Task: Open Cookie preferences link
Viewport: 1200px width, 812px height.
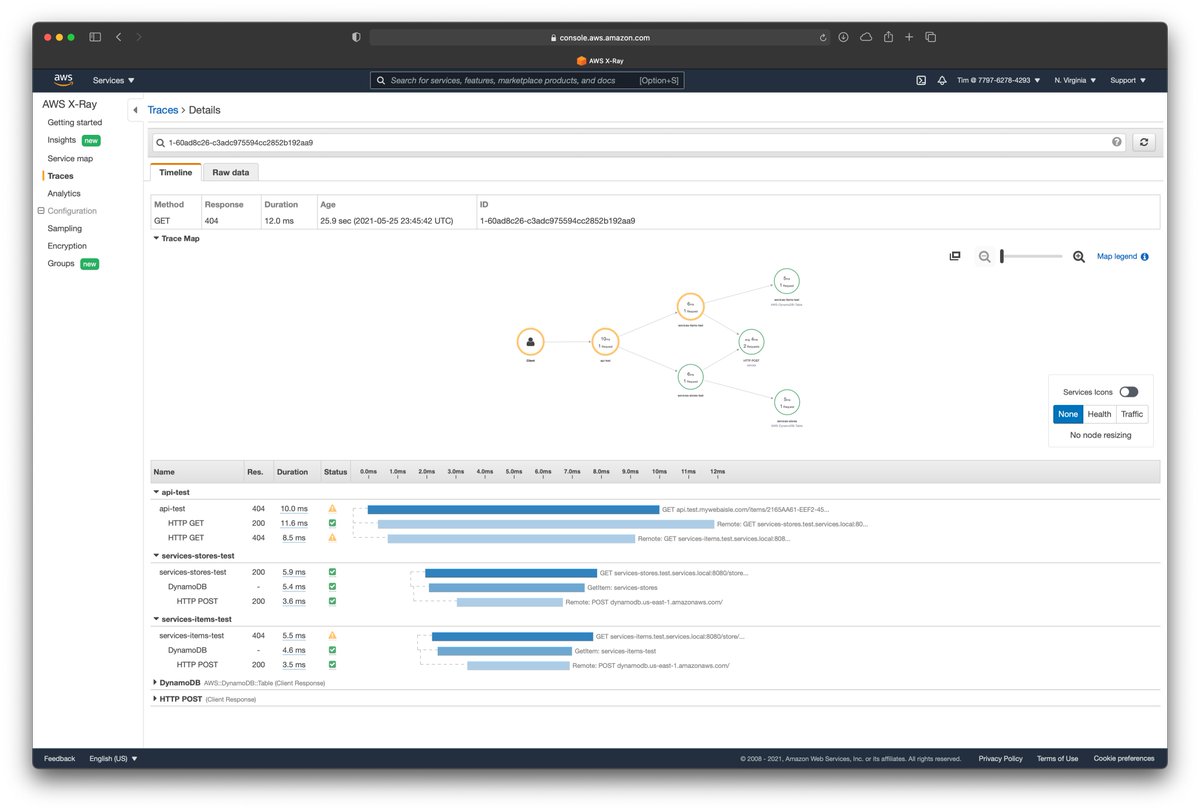Action: [x=1123, y=759]
